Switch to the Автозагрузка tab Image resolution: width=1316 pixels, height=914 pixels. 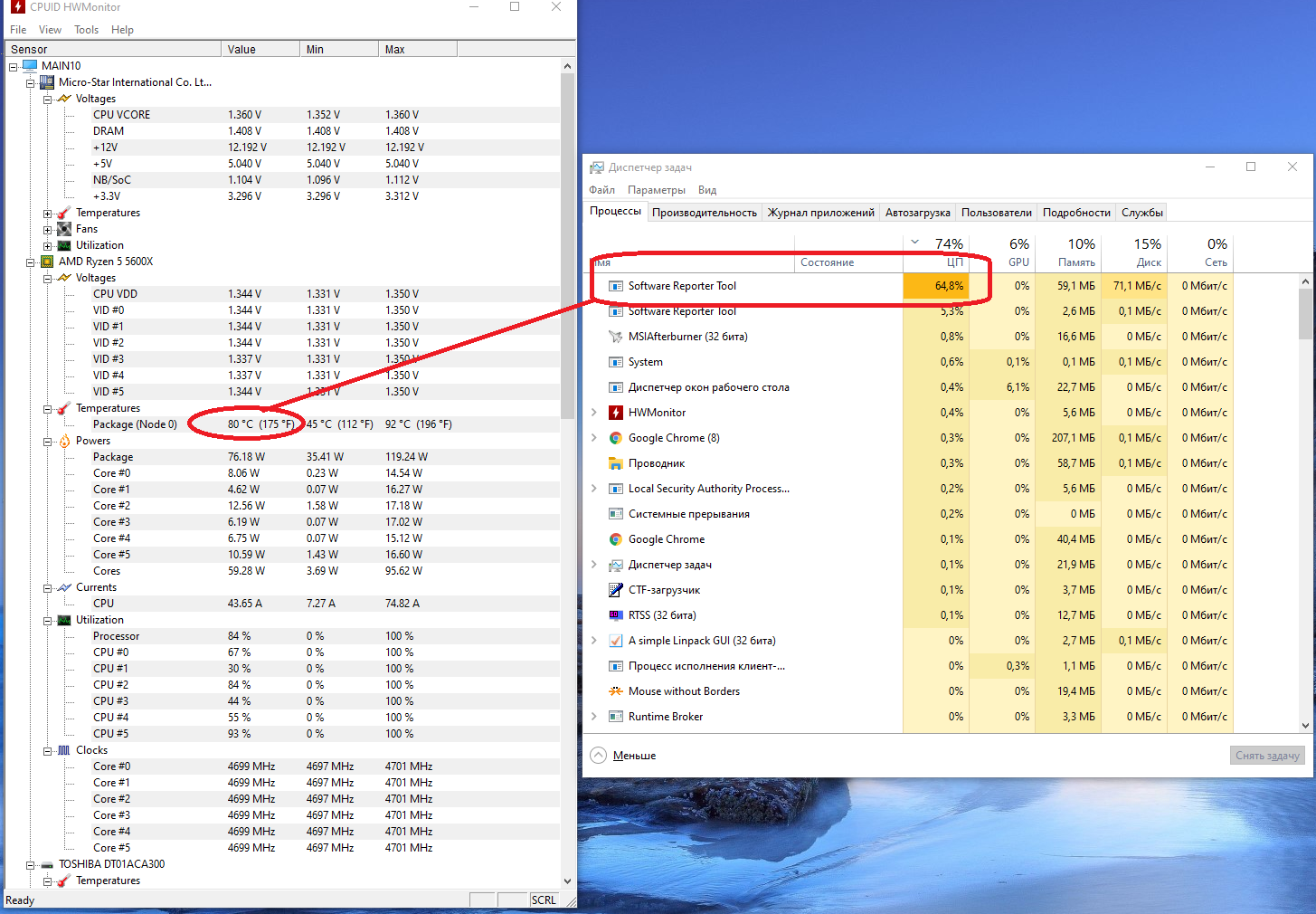pyautogui.click(x=918, y=213)
